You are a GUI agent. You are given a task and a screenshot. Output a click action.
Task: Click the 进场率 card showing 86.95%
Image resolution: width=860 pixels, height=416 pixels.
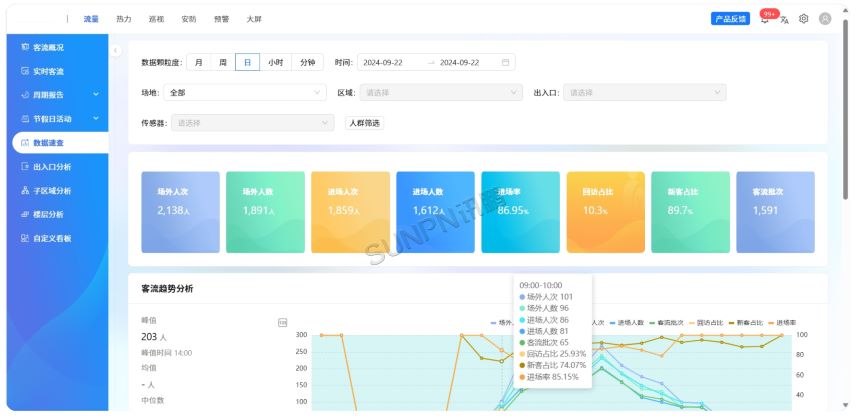[x=520, y=212]
